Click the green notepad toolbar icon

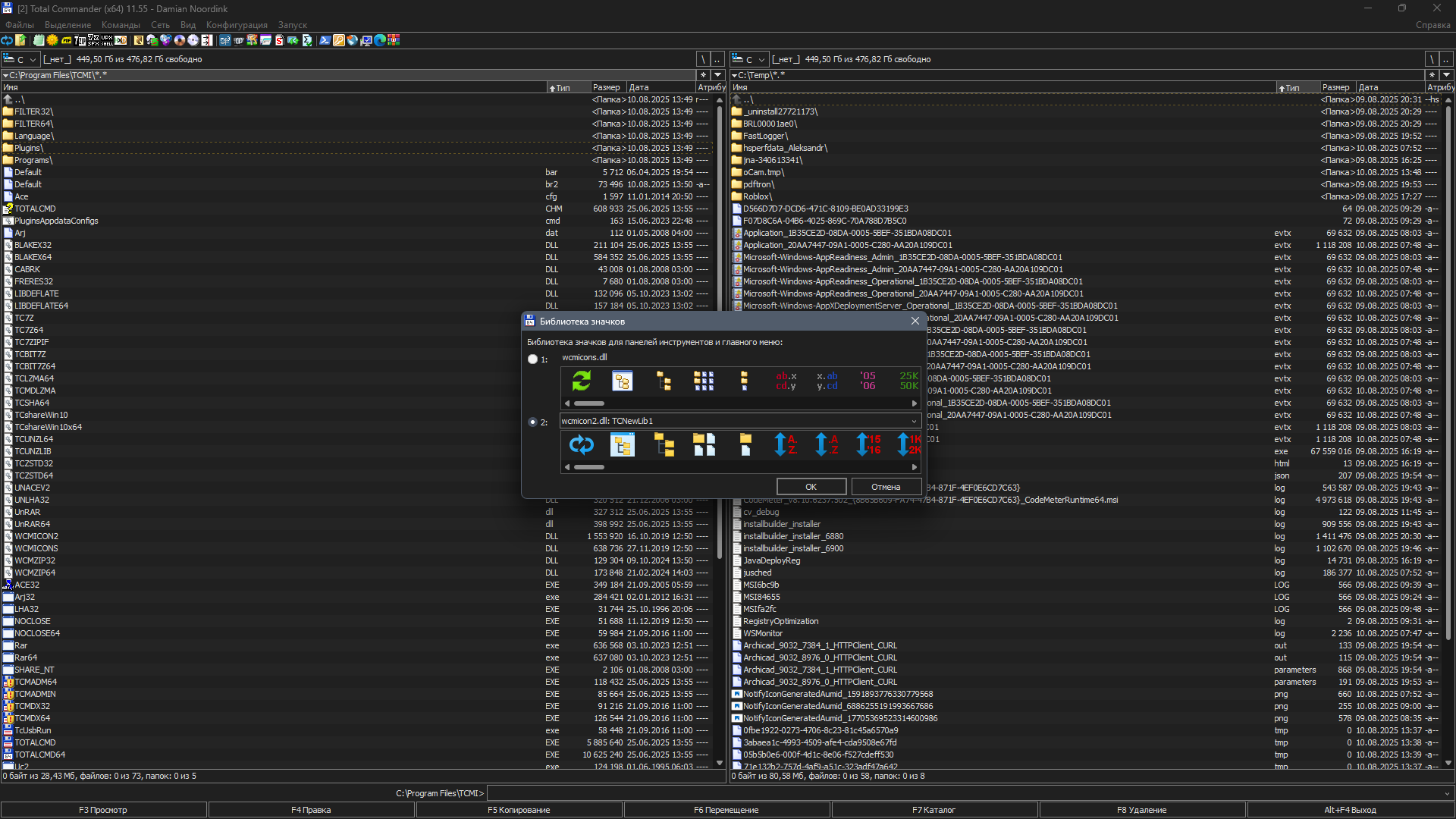[39, 40]
